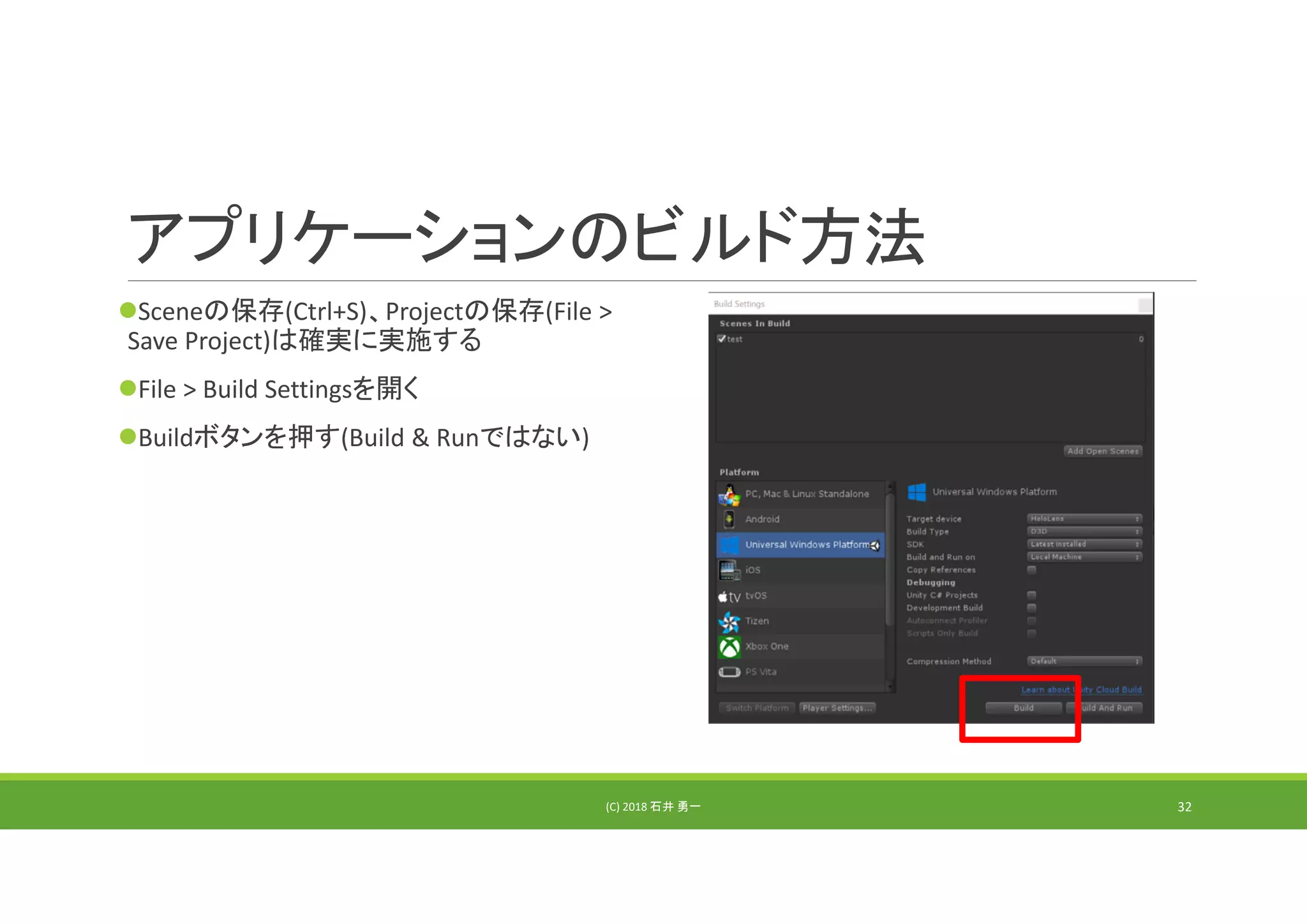Click the Windows logo in the platform header
The width and height of the screenshot is (1307, 924).
pos(916,492)
